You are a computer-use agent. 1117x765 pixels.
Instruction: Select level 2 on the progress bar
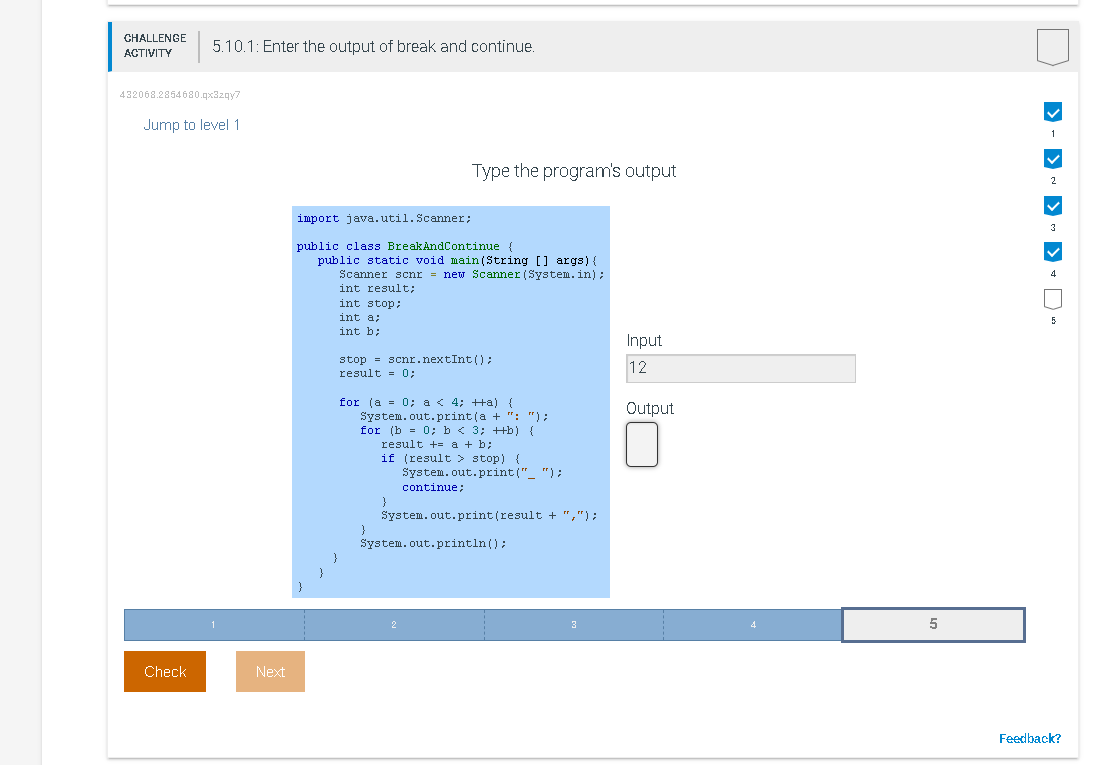click(393, 624)
